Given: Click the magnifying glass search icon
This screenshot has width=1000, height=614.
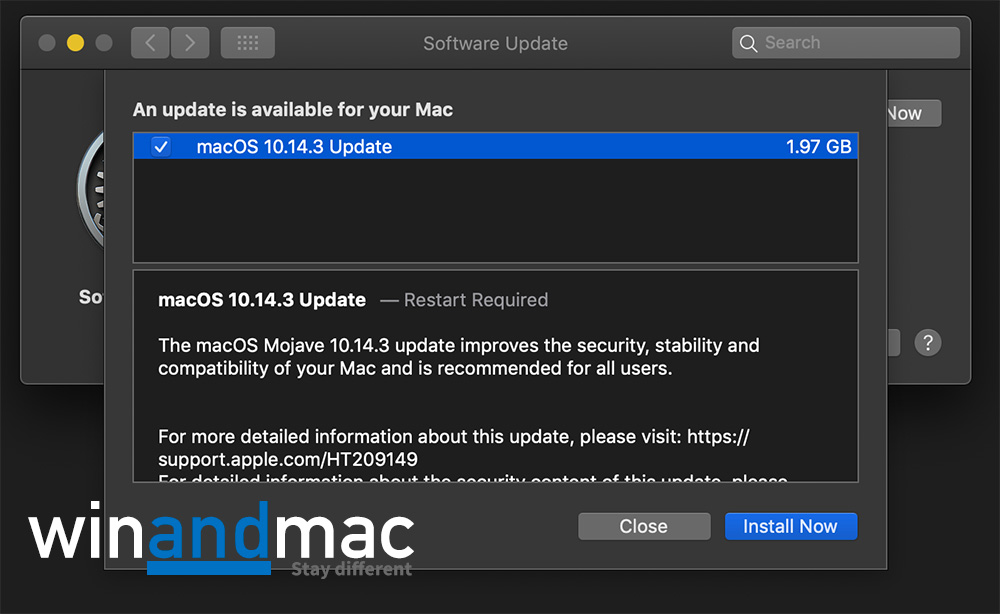Looking at the screenshot, I should tap(748, 43).
